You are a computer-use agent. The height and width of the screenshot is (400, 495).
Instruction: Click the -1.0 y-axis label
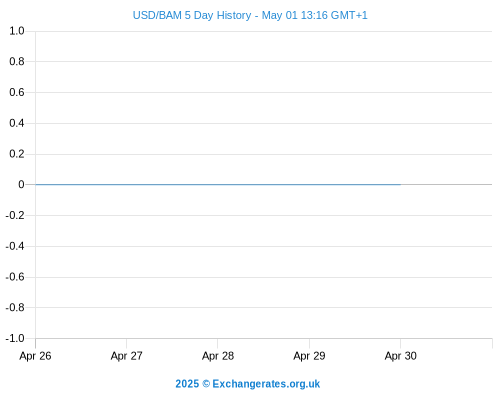pyautogui.click(x=15, y=338)
